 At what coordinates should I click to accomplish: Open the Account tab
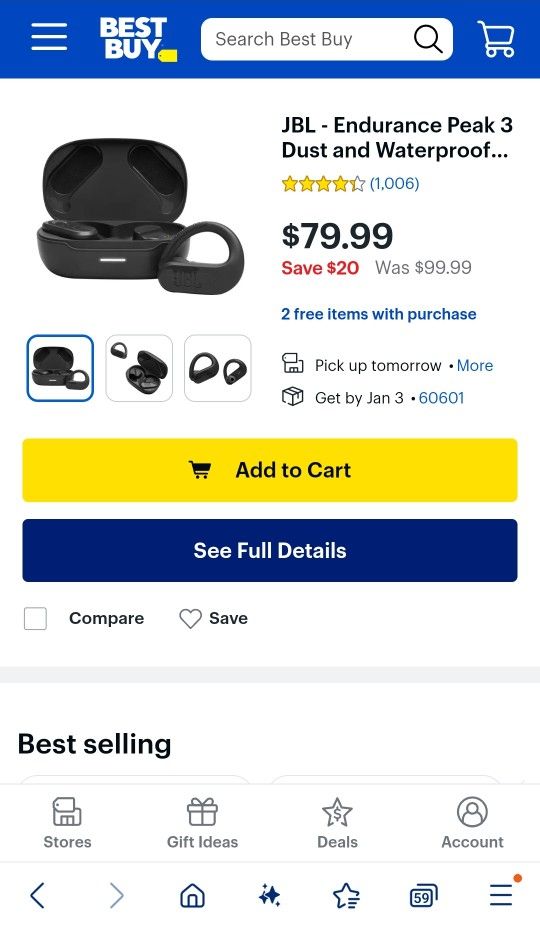pyautogui.click(x=472, y=824)
